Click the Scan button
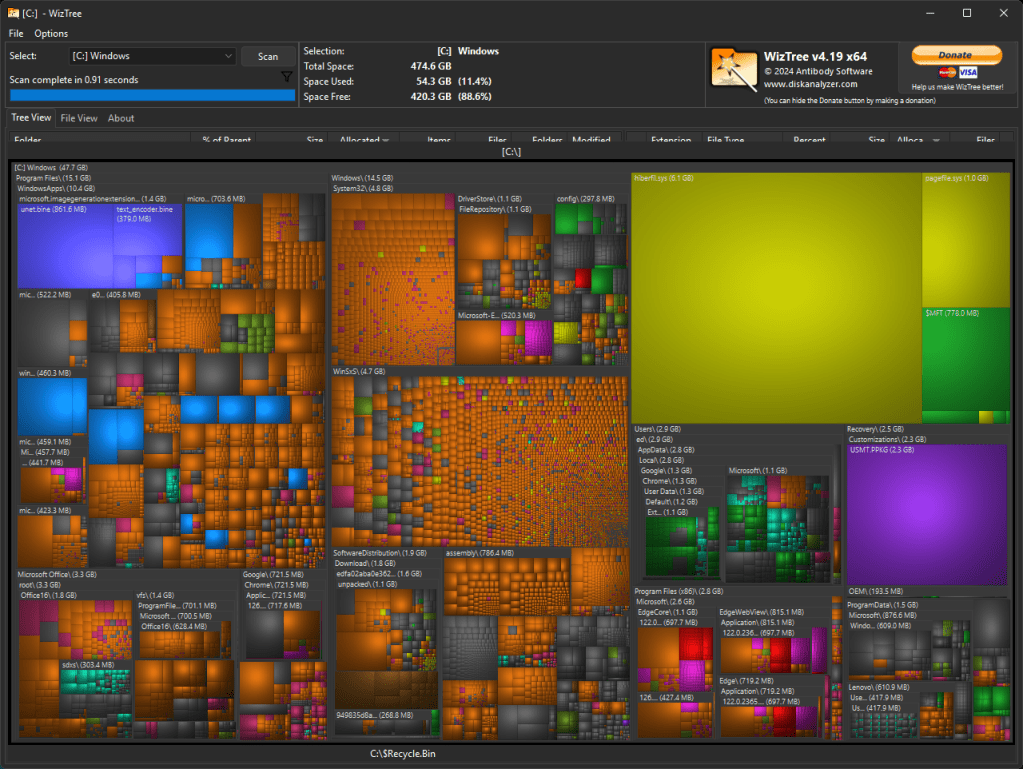 (x=268, y=56)
